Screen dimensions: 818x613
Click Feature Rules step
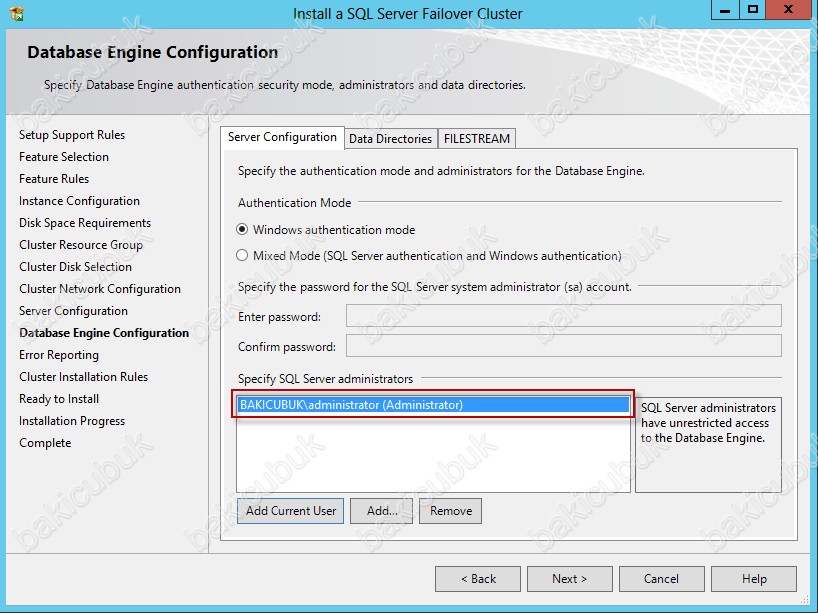(x=54, y=178)
